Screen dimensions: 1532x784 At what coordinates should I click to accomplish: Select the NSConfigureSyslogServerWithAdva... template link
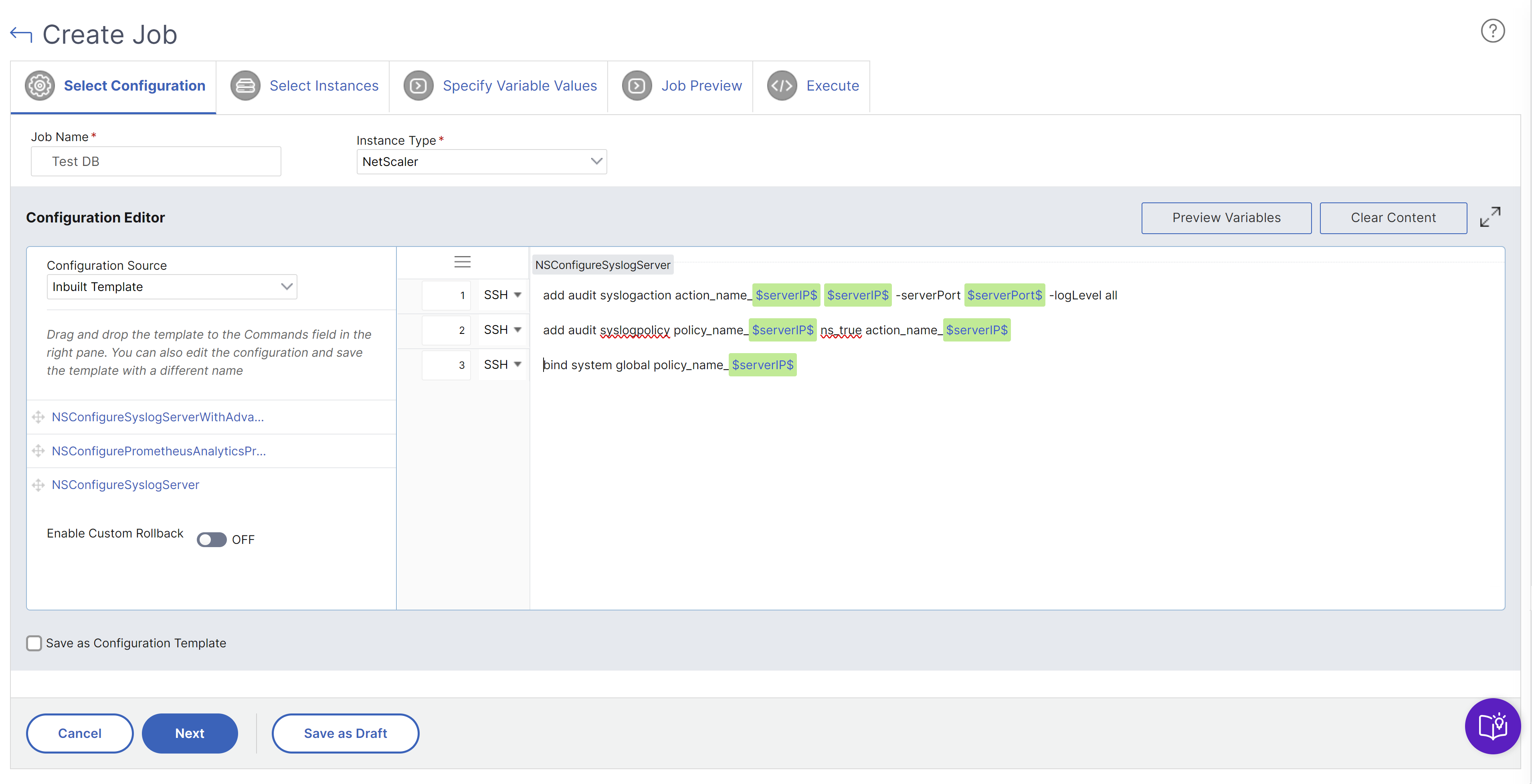(x=158, y=417)
